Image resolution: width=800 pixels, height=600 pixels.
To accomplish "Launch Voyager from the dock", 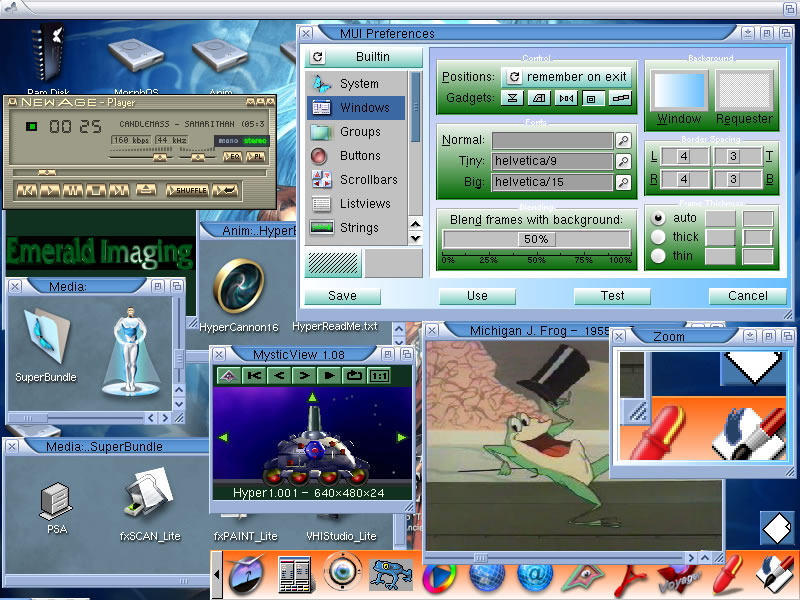I will [x=678, y=578].
